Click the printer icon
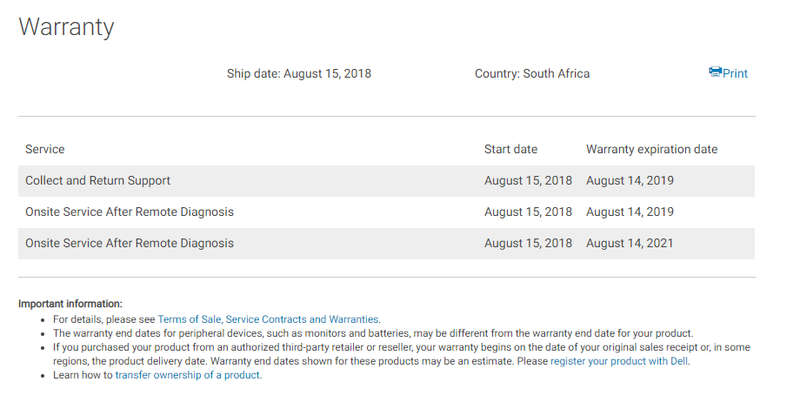 click(715, 72)
